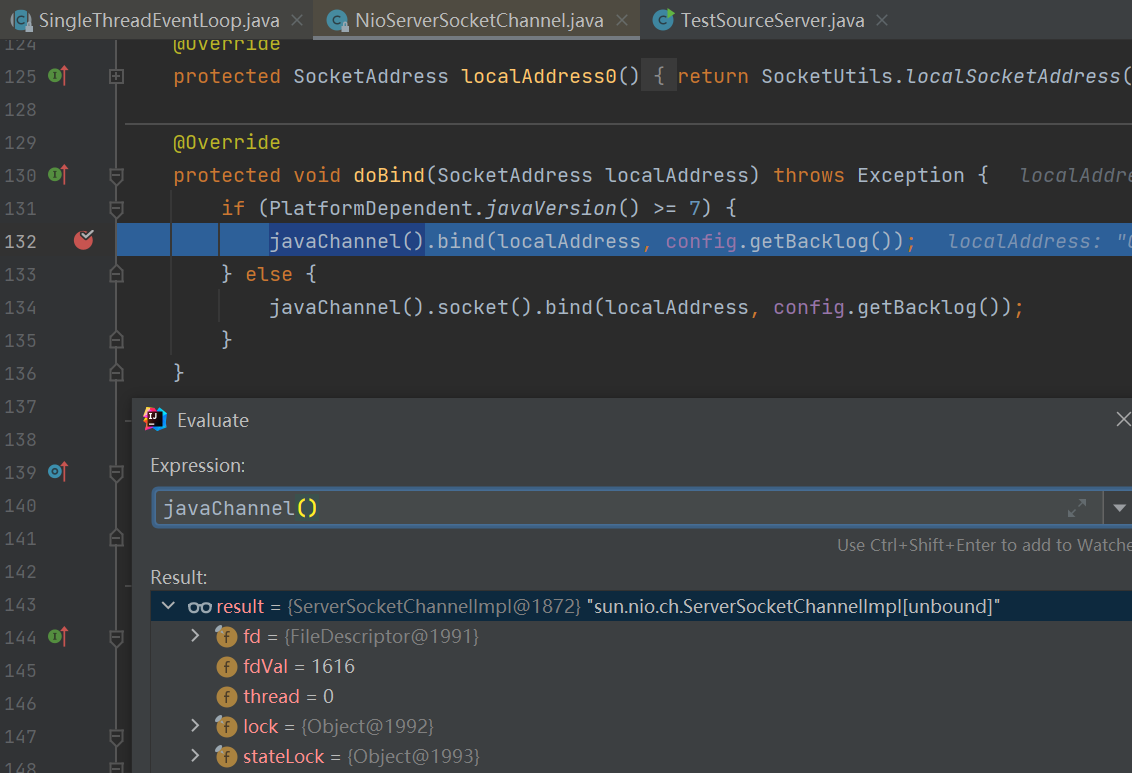Image resolution: width=1132 pixels, height=773 pixels.
Task: Expand the folded method on line 125
Action: tap(116, 76)
